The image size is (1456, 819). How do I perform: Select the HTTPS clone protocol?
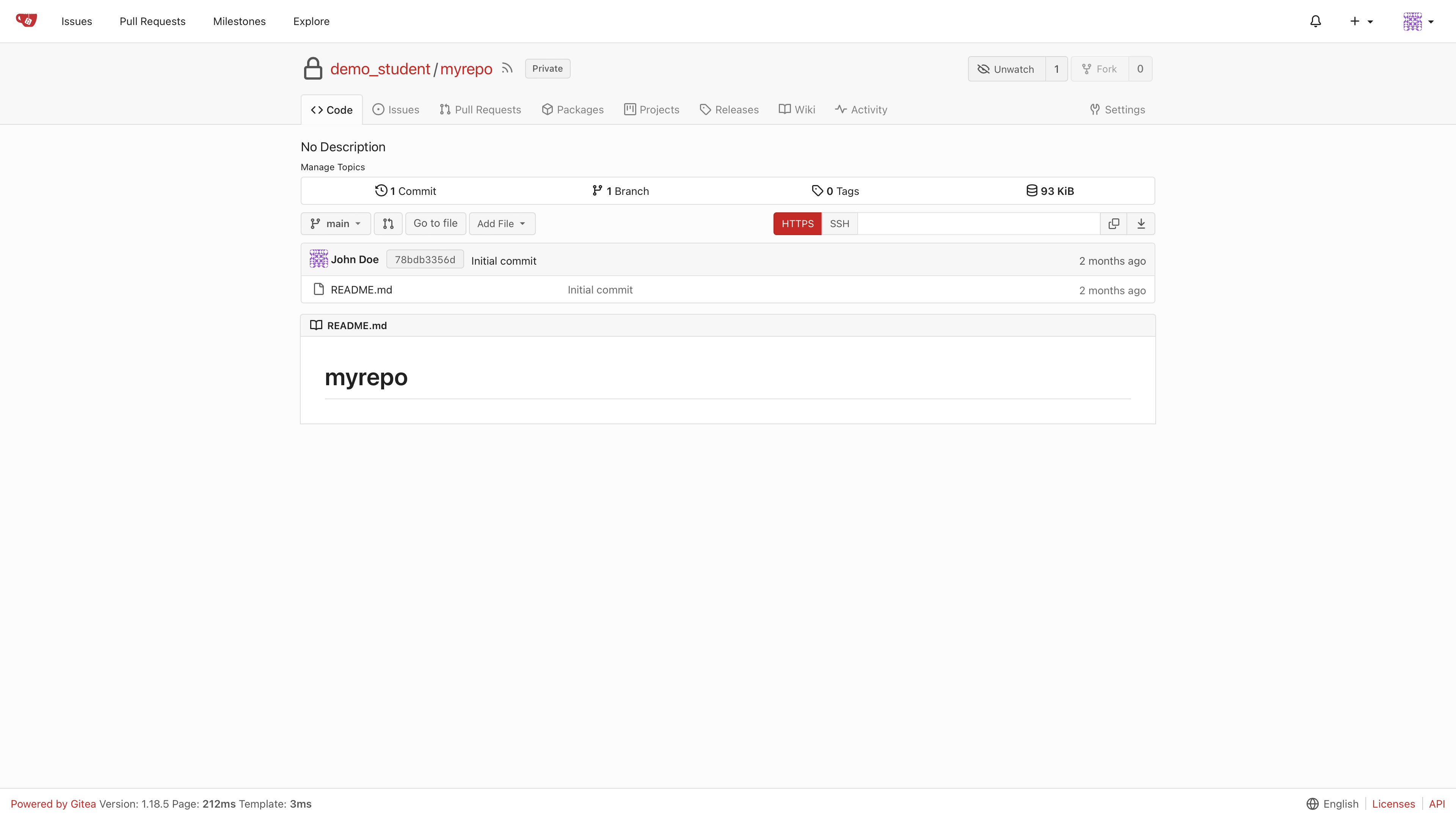(797, 224)
